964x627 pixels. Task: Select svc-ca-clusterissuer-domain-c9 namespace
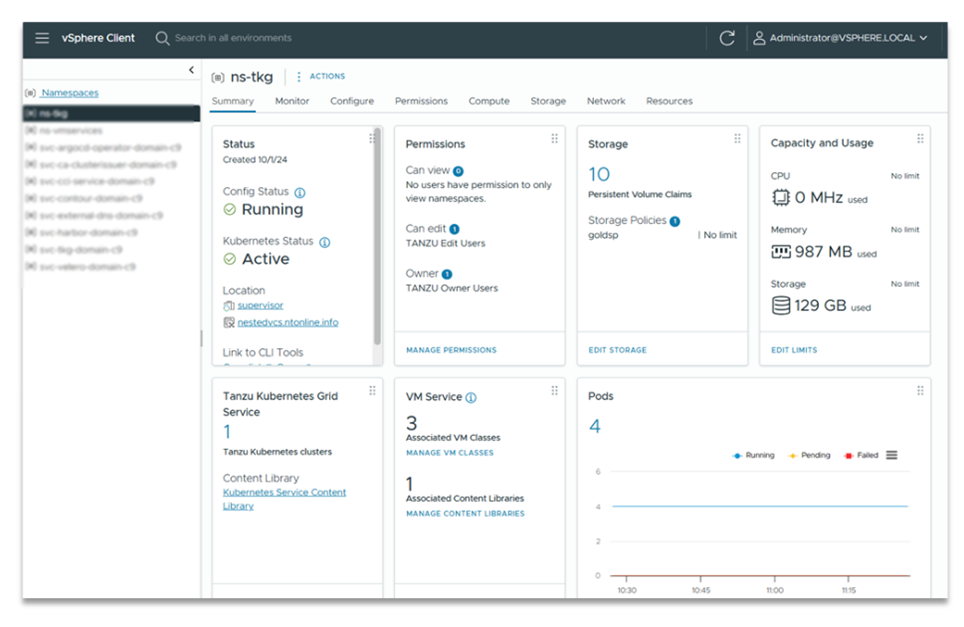108,165
